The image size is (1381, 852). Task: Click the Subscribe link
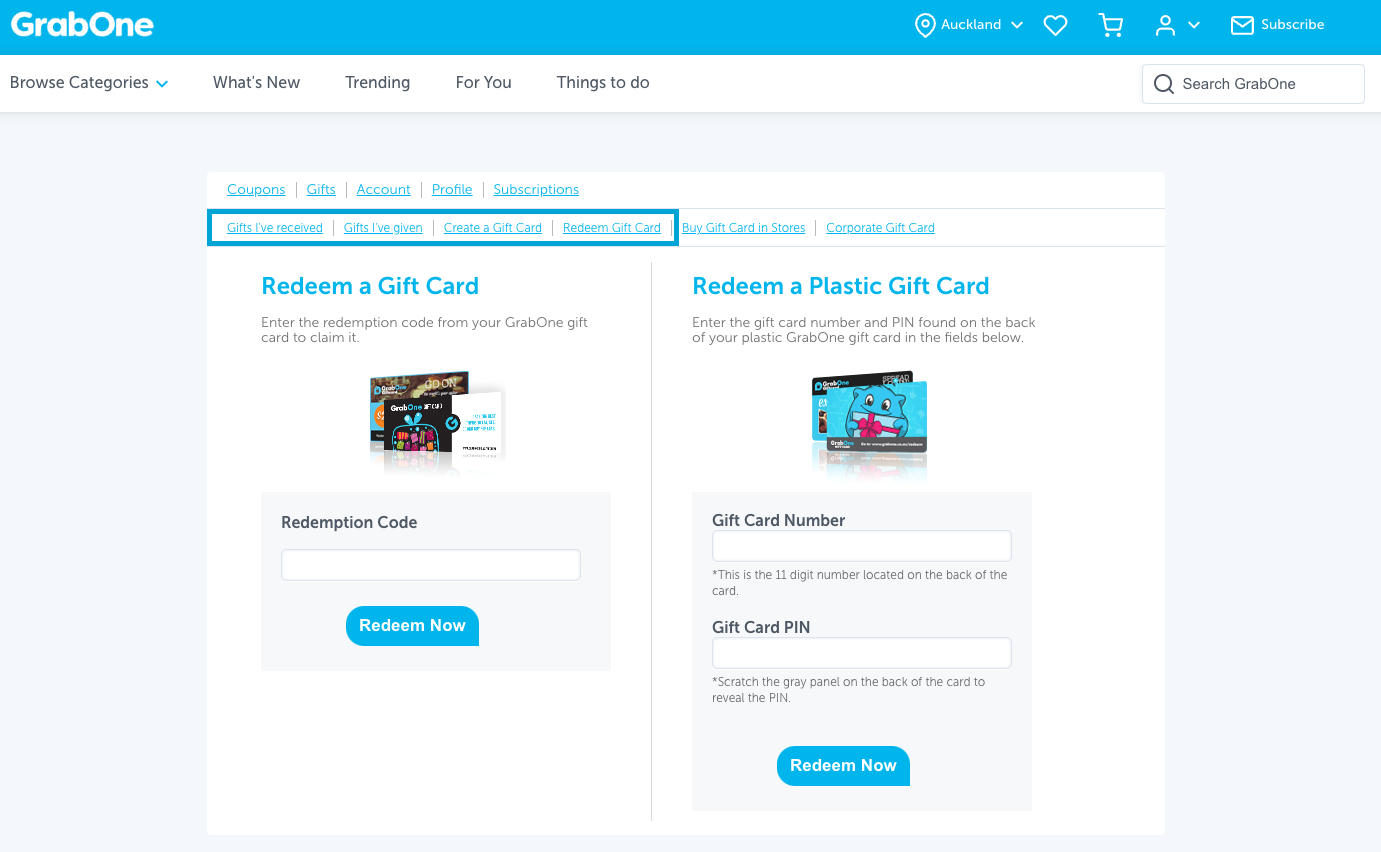tap(1292, 25)
